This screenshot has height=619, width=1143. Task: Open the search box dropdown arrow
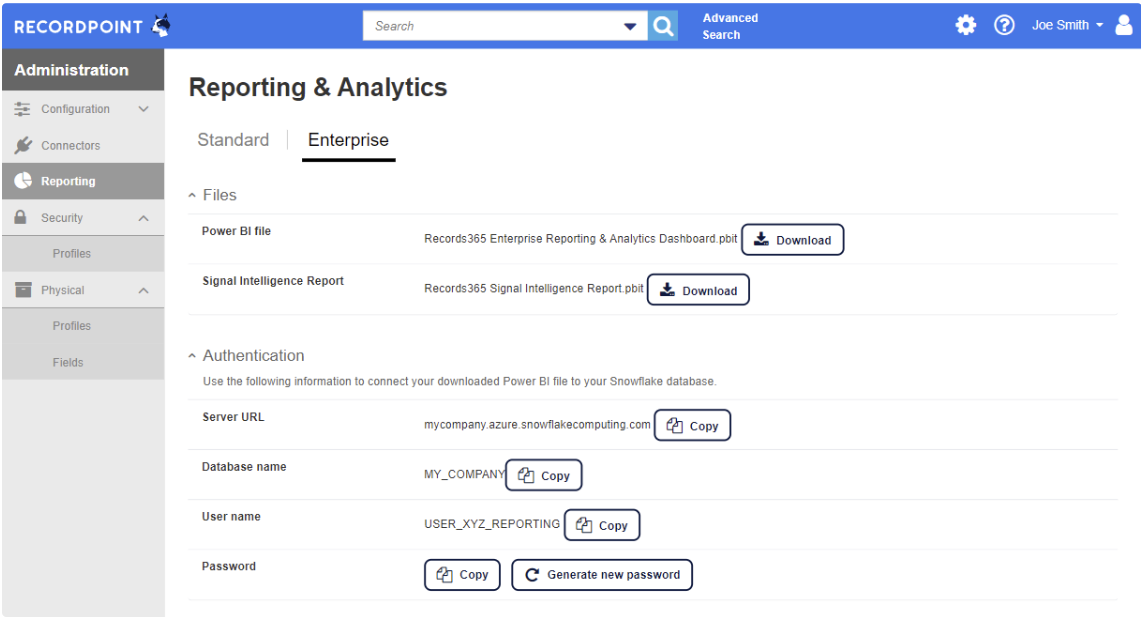pyautogui.click(x=630, y=26)
